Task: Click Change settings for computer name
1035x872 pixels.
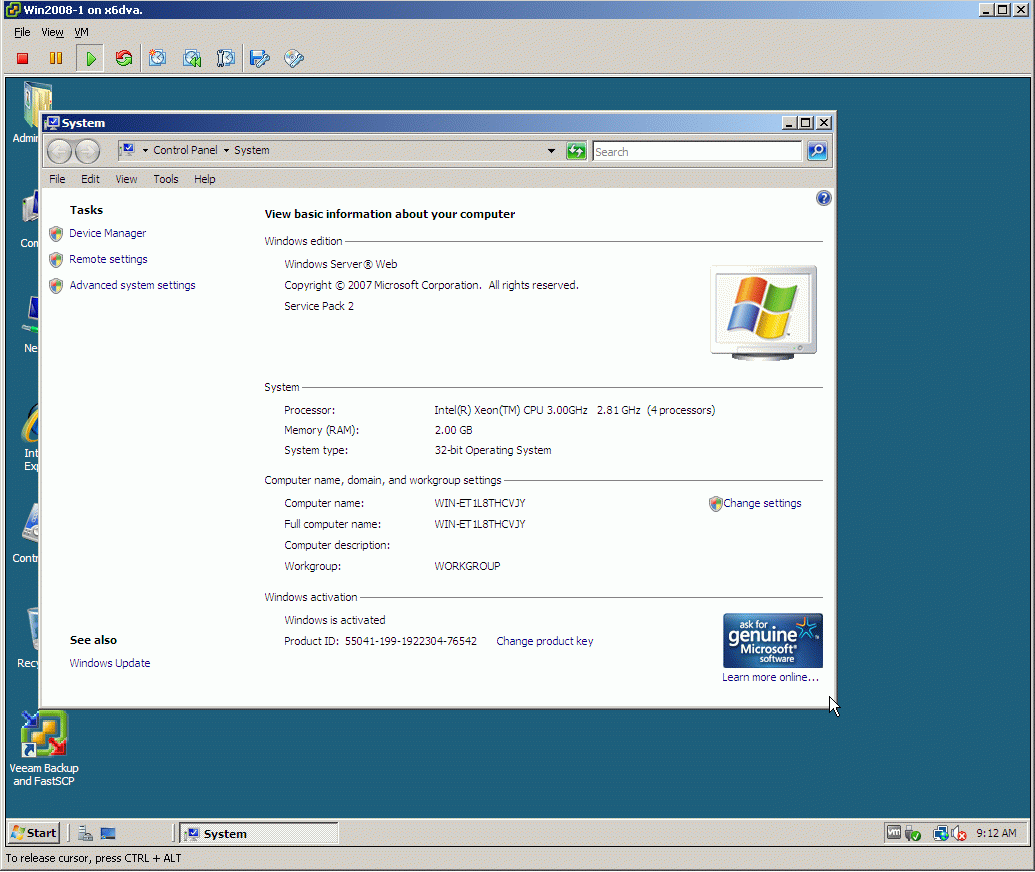Action: 762,503
